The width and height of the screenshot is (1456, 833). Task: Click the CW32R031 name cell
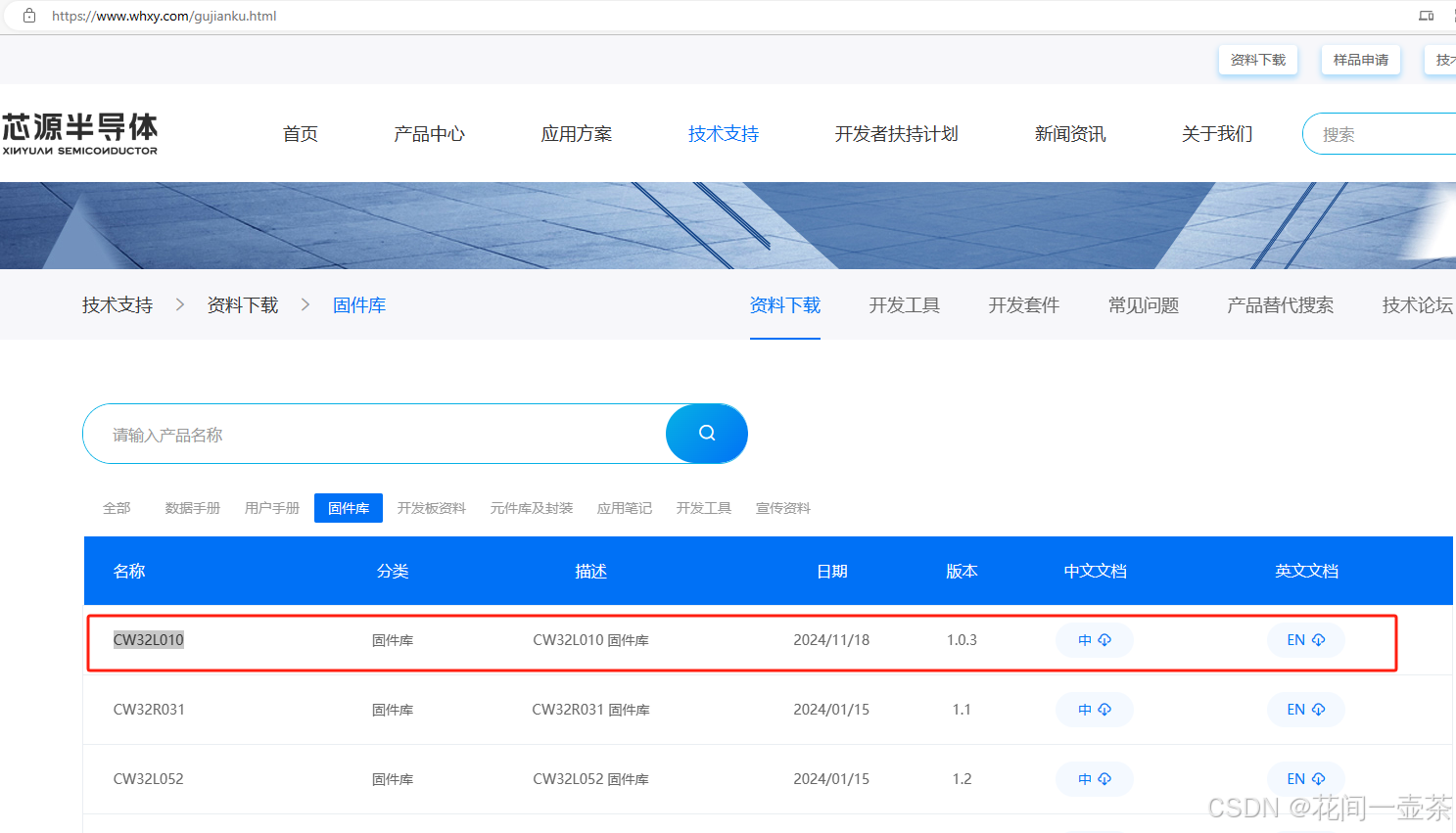pos(149,710)
